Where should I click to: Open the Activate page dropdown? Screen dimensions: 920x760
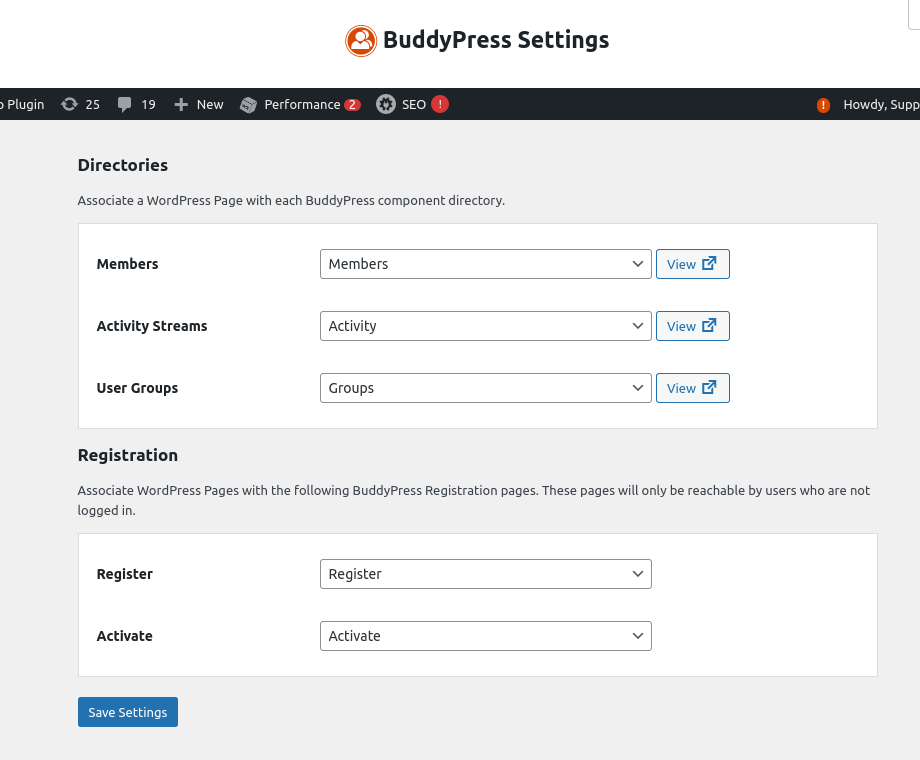click(485, 636)
